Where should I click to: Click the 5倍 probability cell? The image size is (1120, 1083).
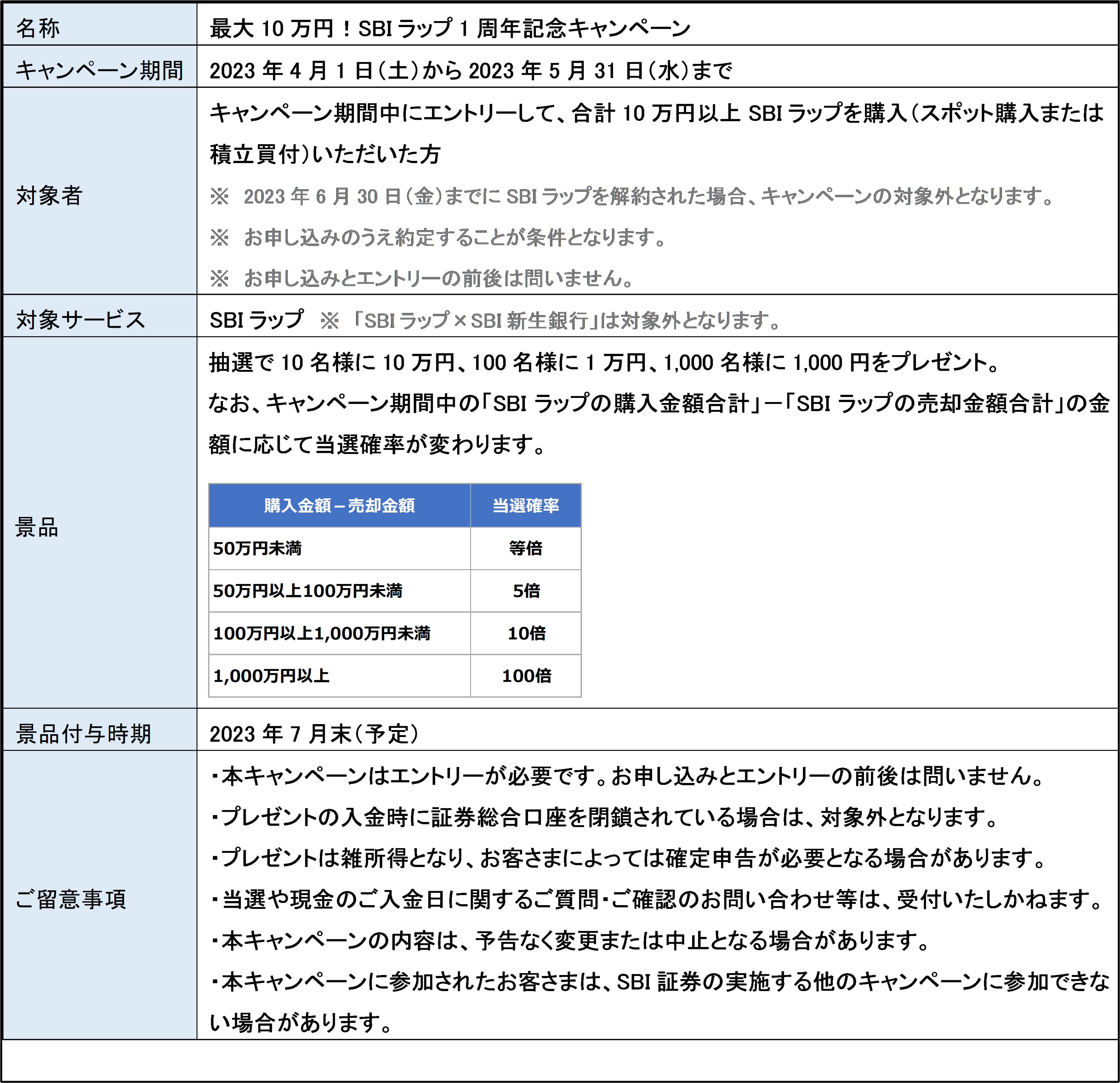click(526, 591)
